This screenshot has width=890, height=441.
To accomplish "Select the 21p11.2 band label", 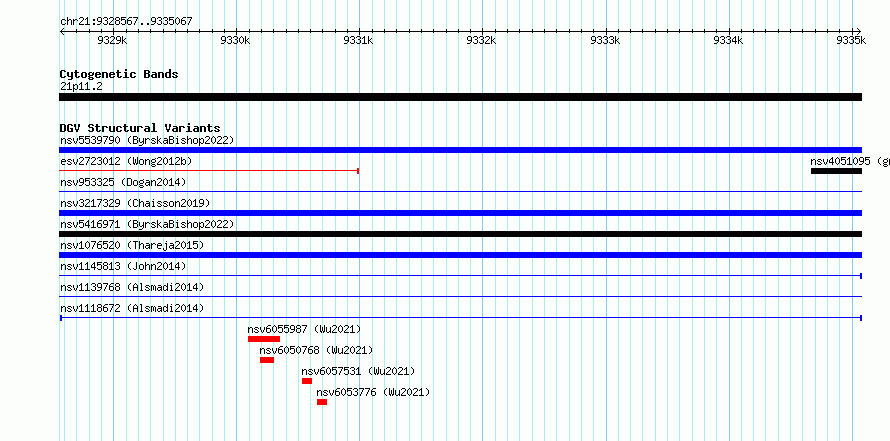I will click(81, 87).
